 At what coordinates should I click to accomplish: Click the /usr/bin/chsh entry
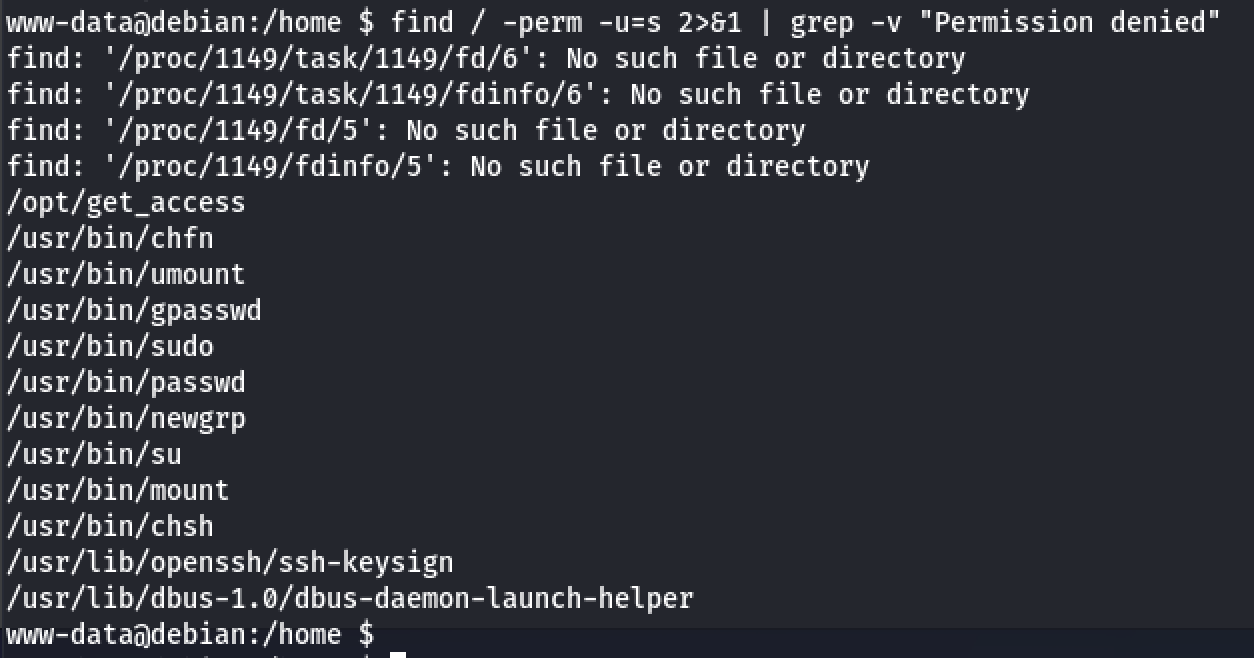coord(110,527)
